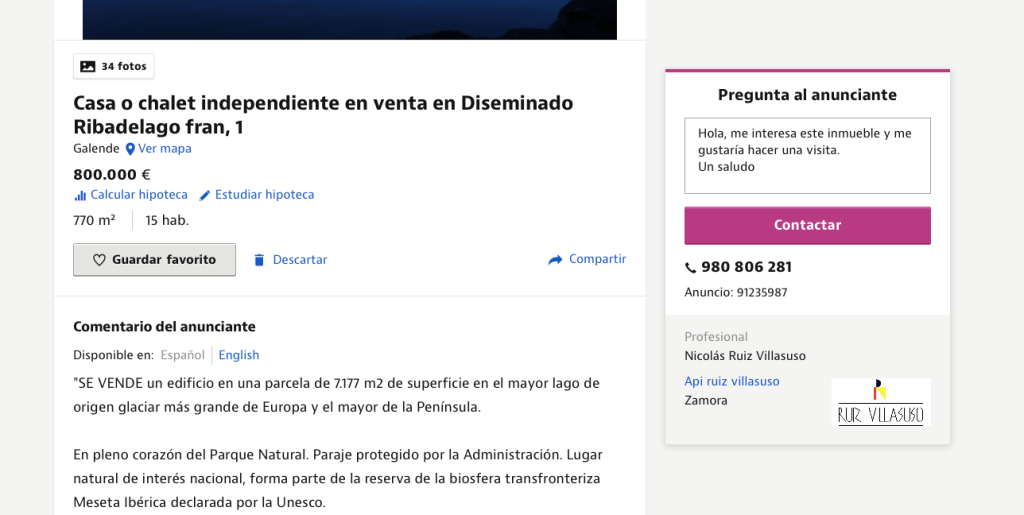Open the Ver mapa link

165,149
